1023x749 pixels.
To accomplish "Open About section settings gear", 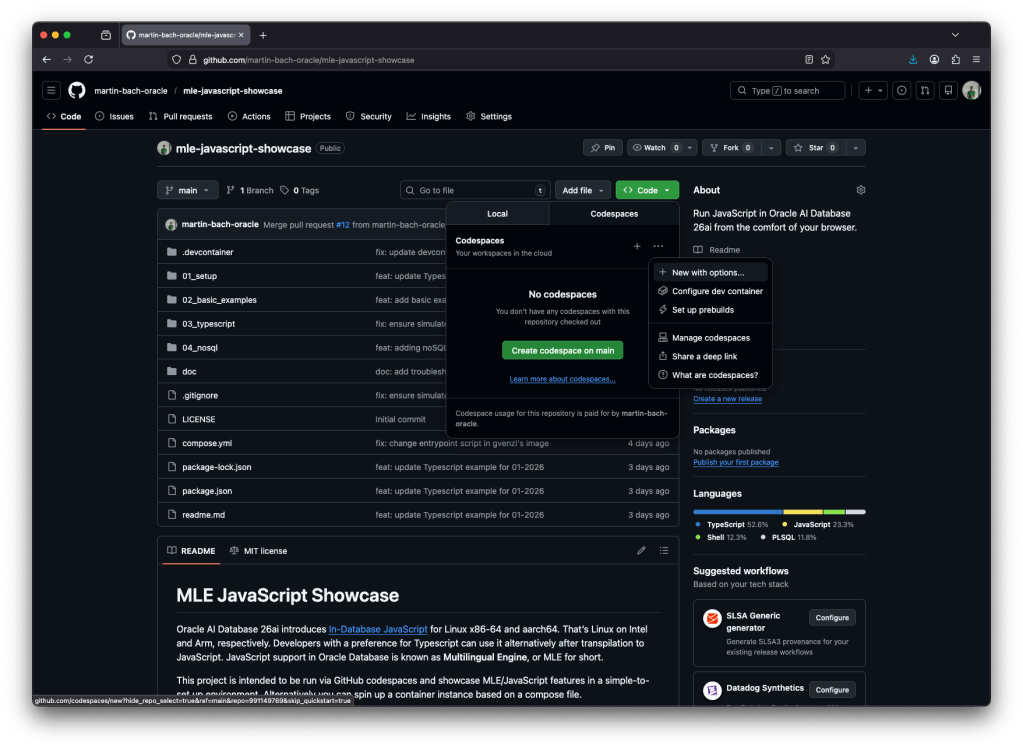I will [x=860, y=190].
